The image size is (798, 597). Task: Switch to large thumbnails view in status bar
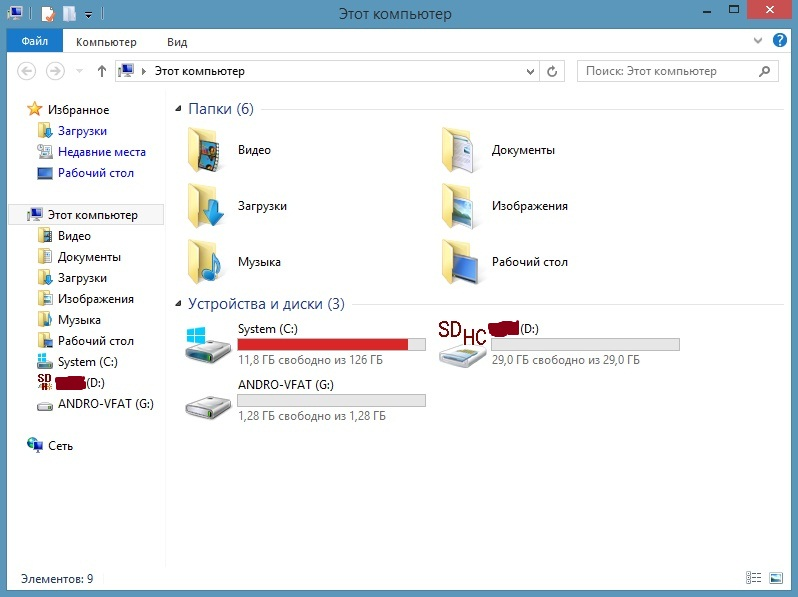775,578
